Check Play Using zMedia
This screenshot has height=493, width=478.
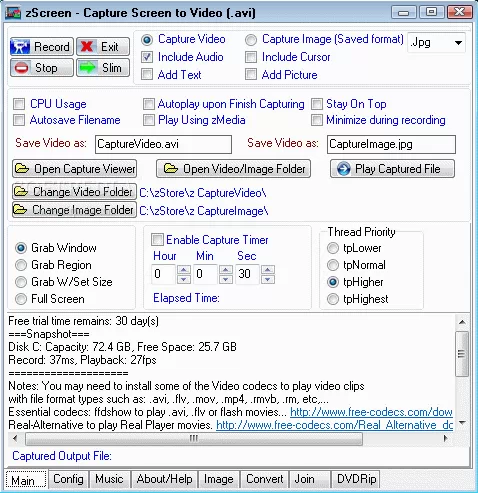coord(149,120)
